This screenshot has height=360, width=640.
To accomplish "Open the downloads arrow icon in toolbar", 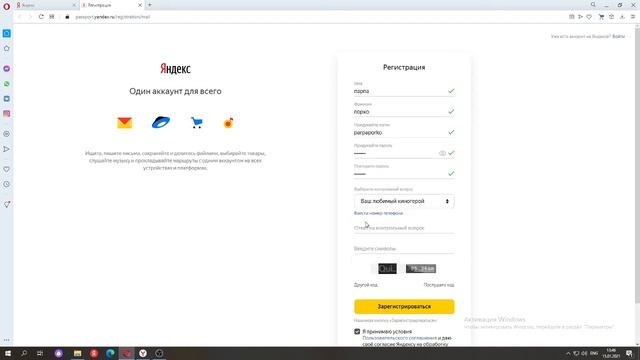I will click(622, 17).
